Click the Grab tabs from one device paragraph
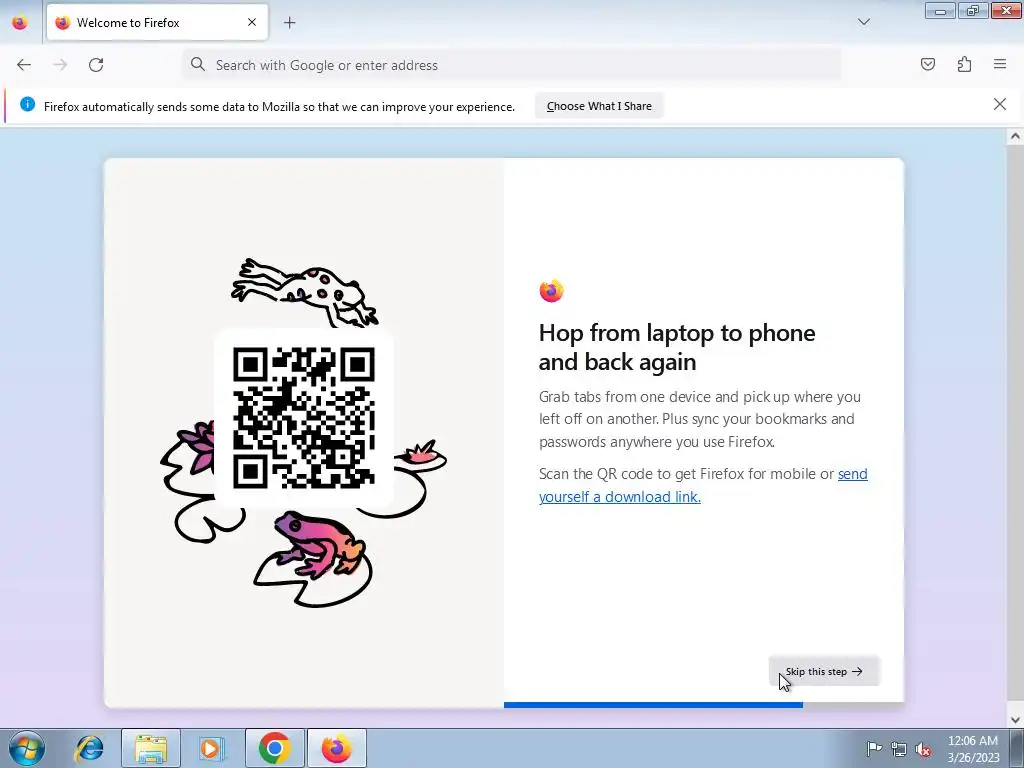 pos(700,419)
